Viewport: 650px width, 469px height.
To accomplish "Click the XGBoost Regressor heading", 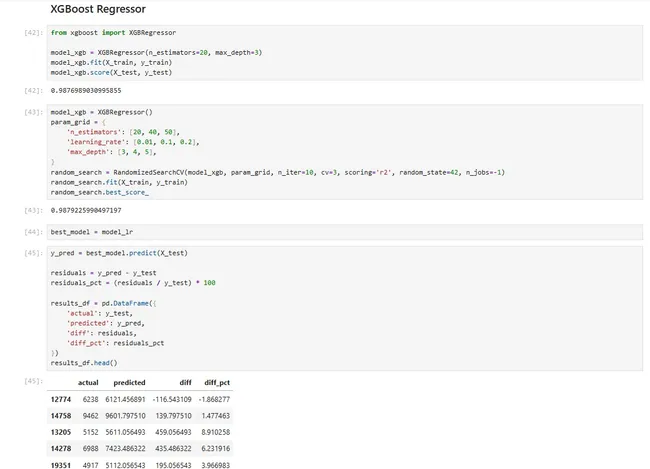I will click(98, 9).
